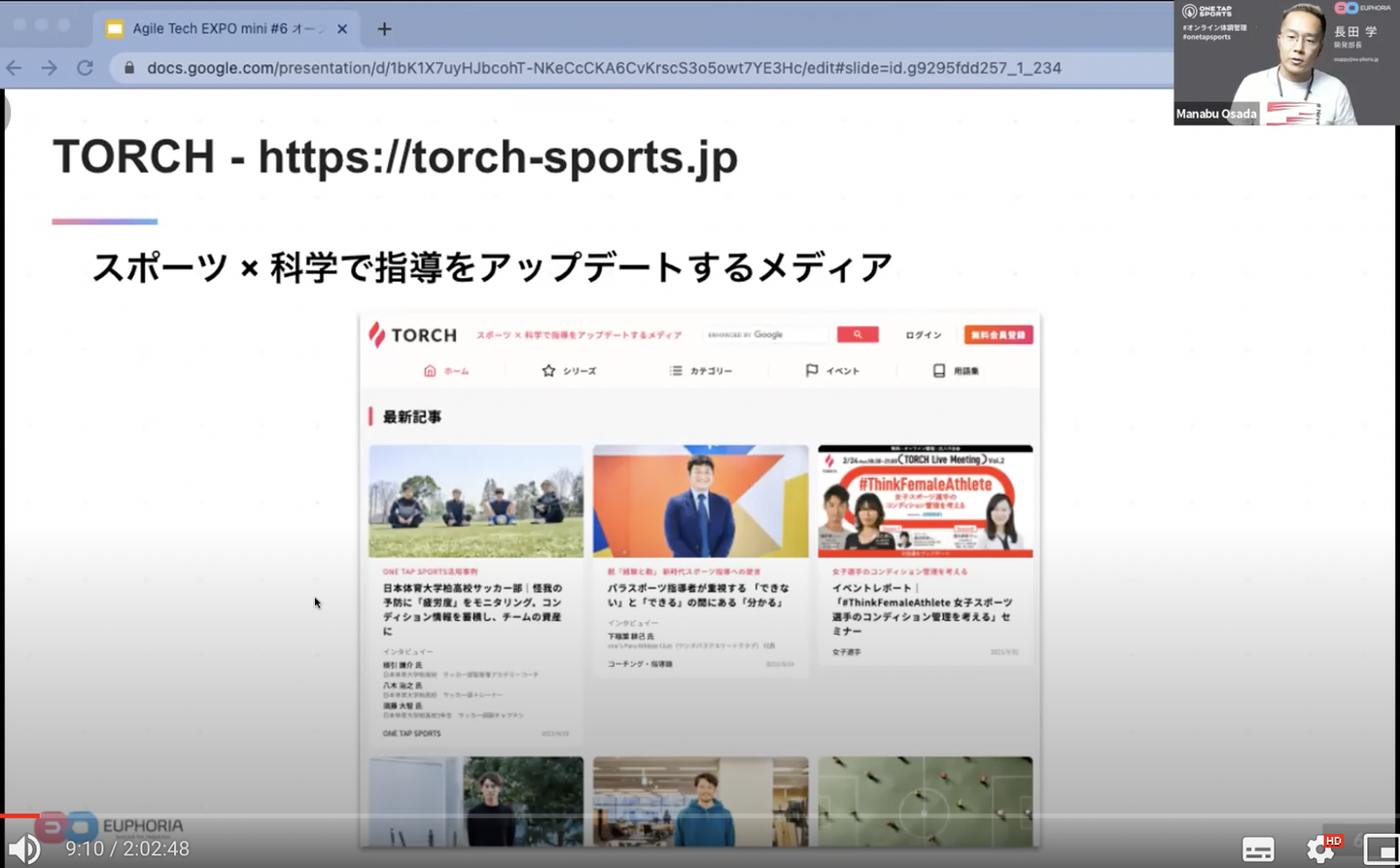Mute the video with the speaker icon
This screenshot has height=868, width=1400.
tap(24, 849)
